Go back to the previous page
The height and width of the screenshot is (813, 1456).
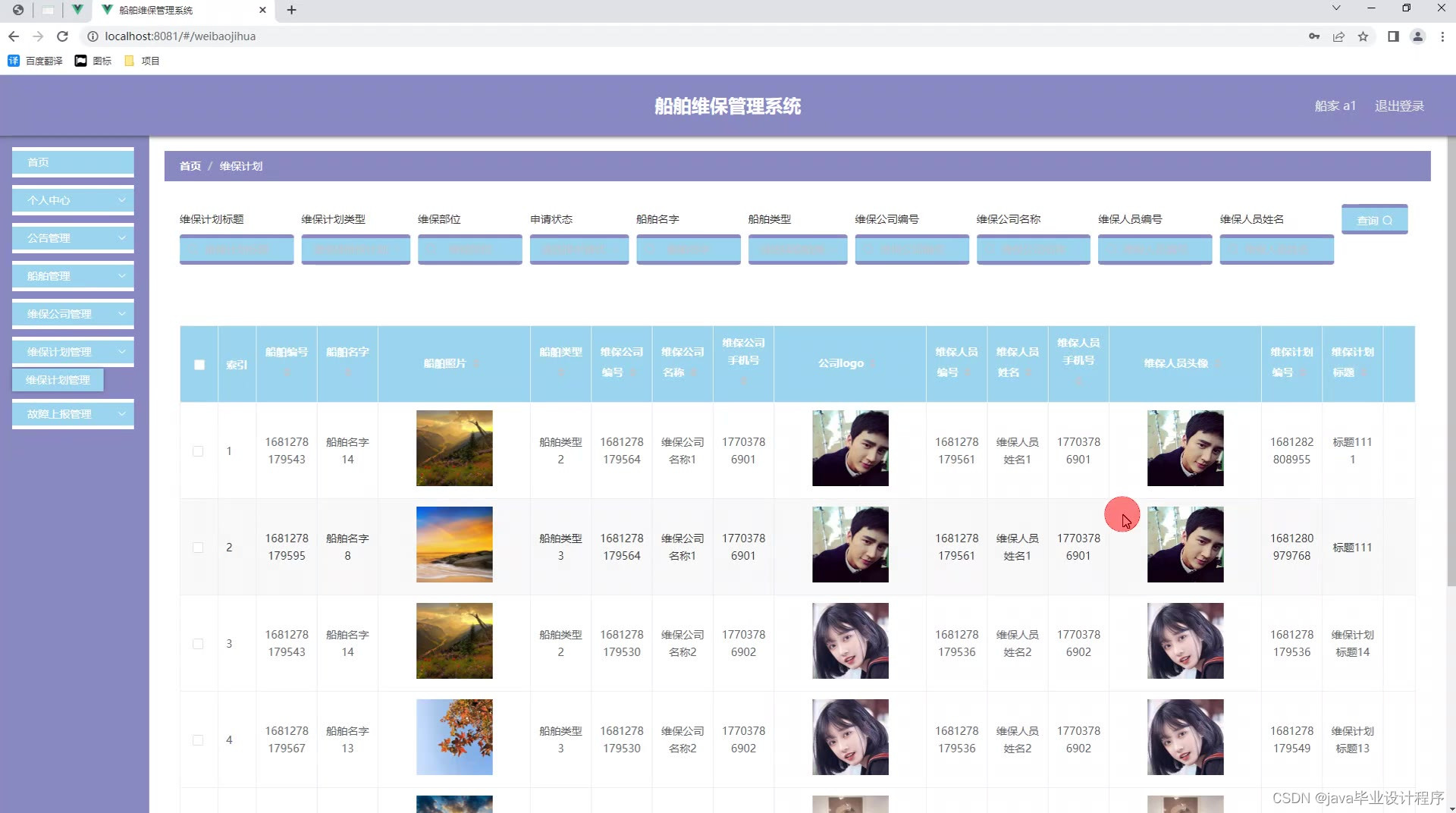14,36
